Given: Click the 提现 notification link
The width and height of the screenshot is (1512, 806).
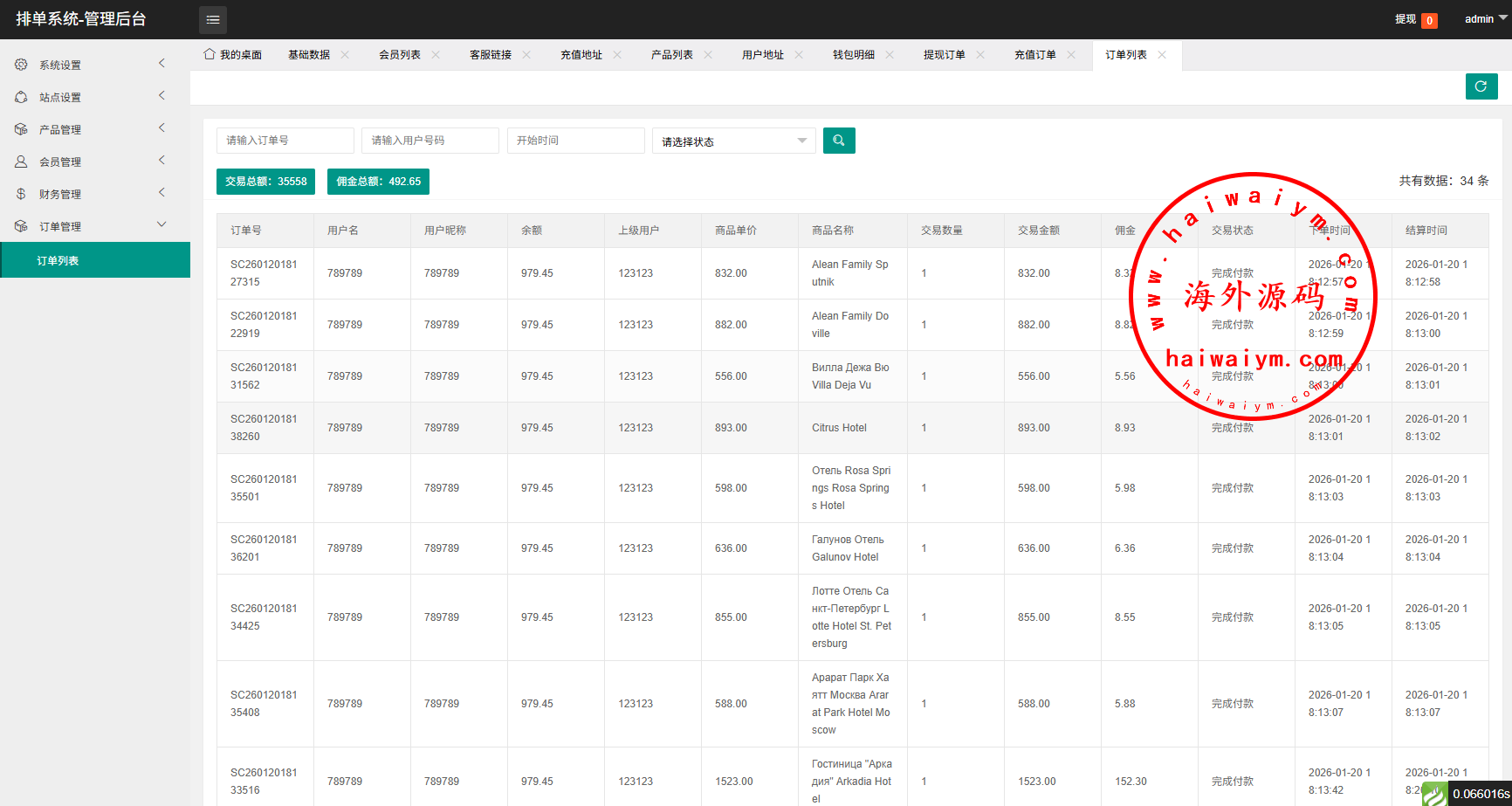Looking at the screenshot, I should (1405, 19).
